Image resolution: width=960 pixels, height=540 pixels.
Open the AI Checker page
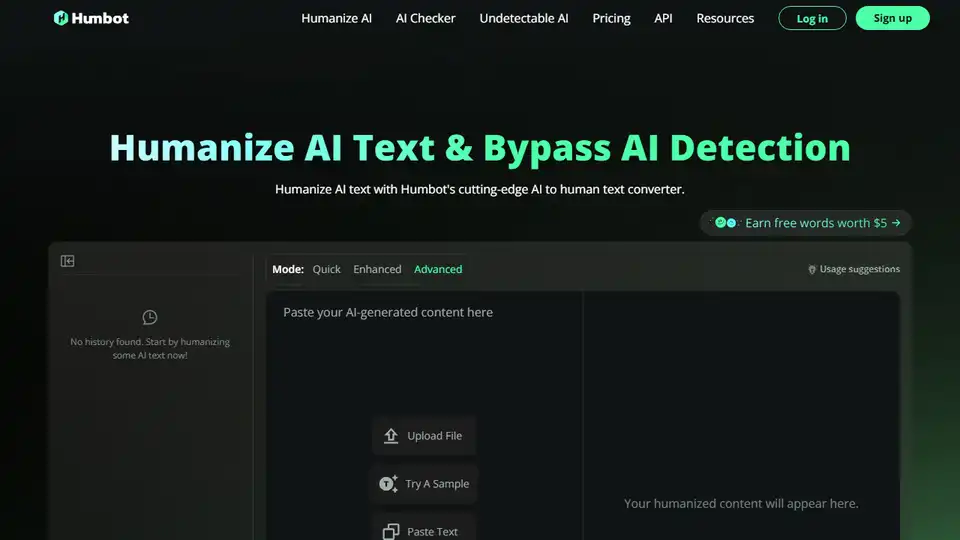[426, 18]
